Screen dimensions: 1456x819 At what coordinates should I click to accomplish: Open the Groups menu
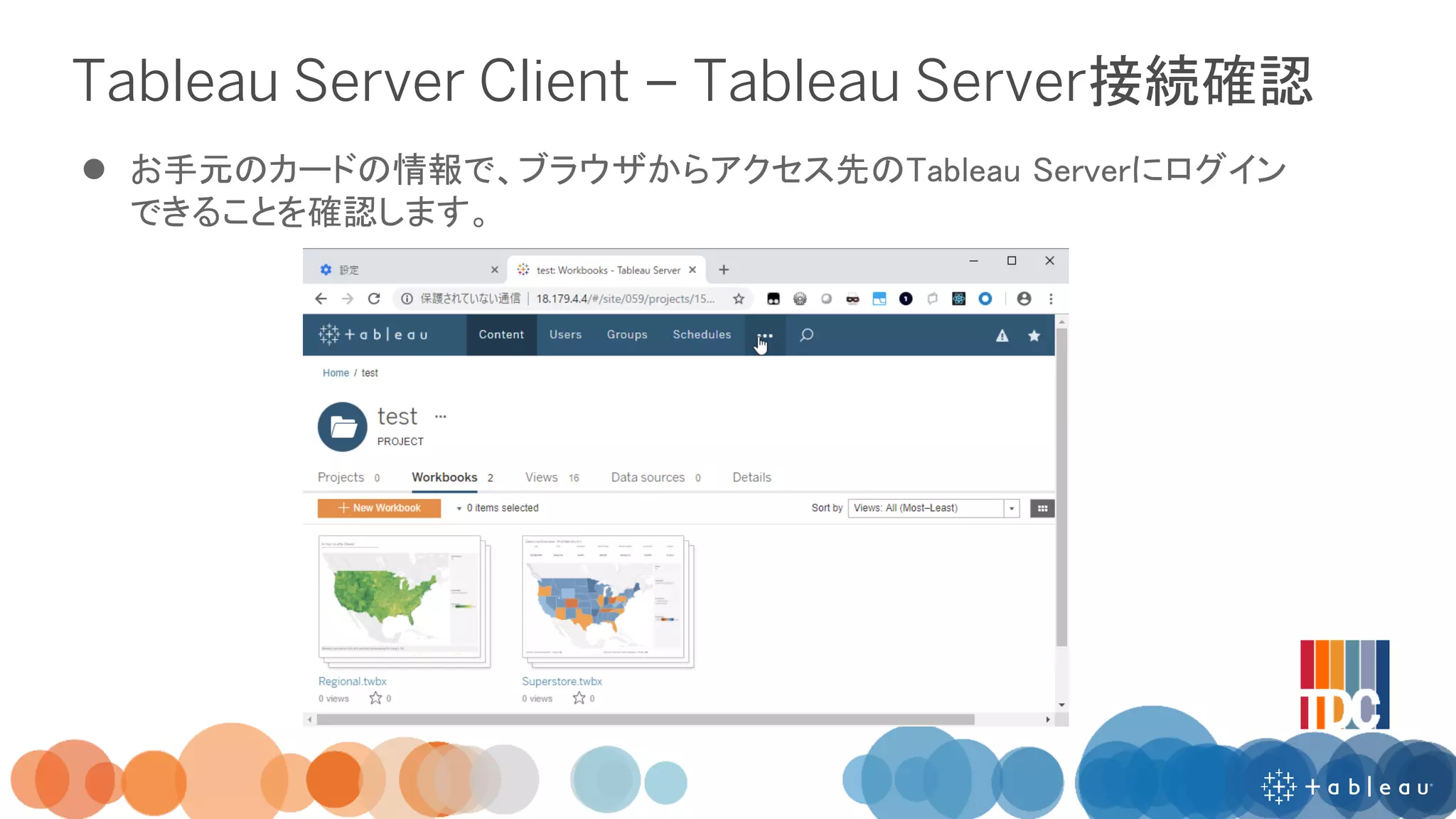click(x=627, y=334)
